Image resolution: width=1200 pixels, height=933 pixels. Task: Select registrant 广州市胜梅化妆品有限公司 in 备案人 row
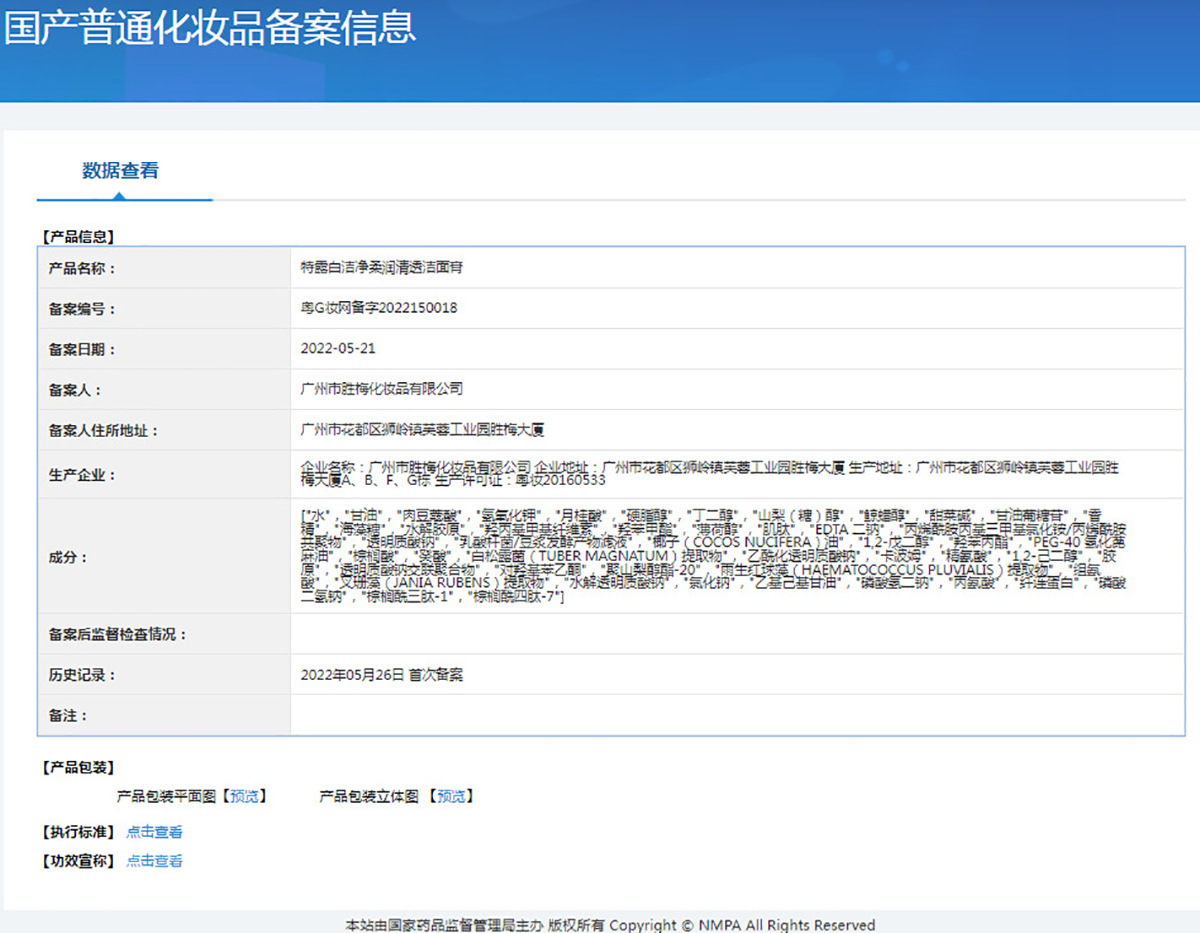(x=381, y=389)
